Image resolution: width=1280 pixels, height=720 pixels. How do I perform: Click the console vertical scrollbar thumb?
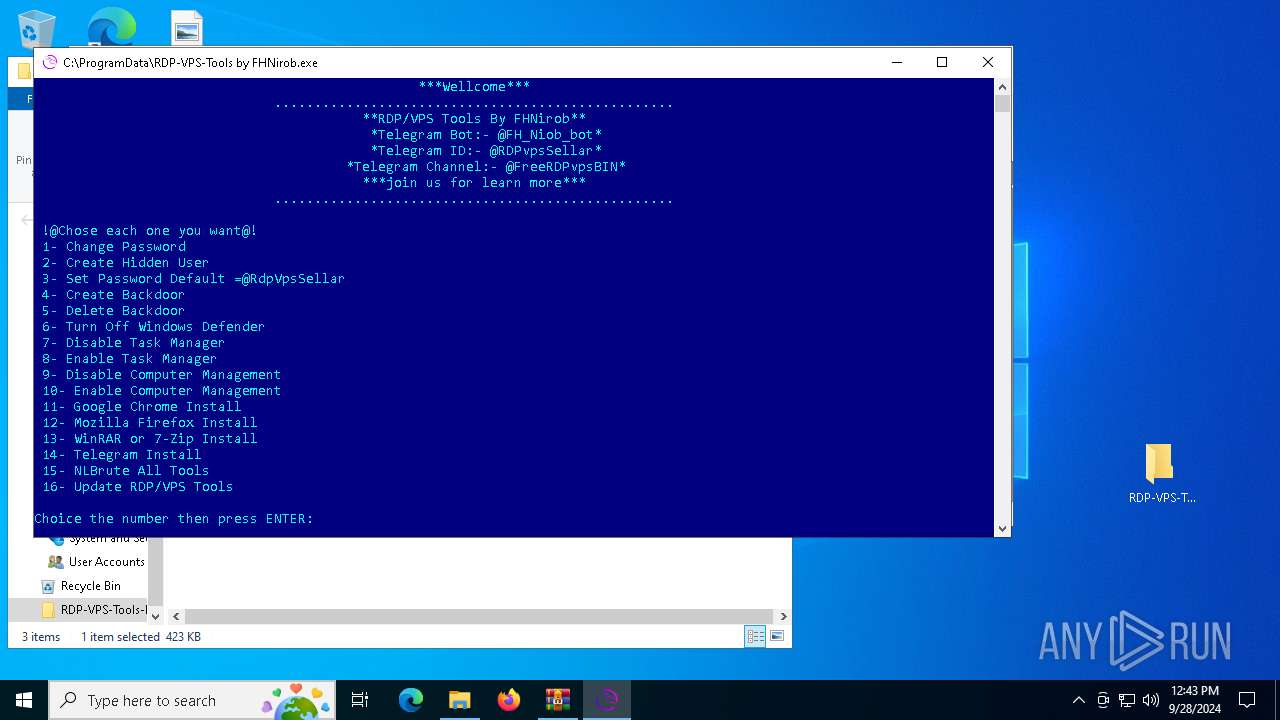click(x=1002, y=103)
